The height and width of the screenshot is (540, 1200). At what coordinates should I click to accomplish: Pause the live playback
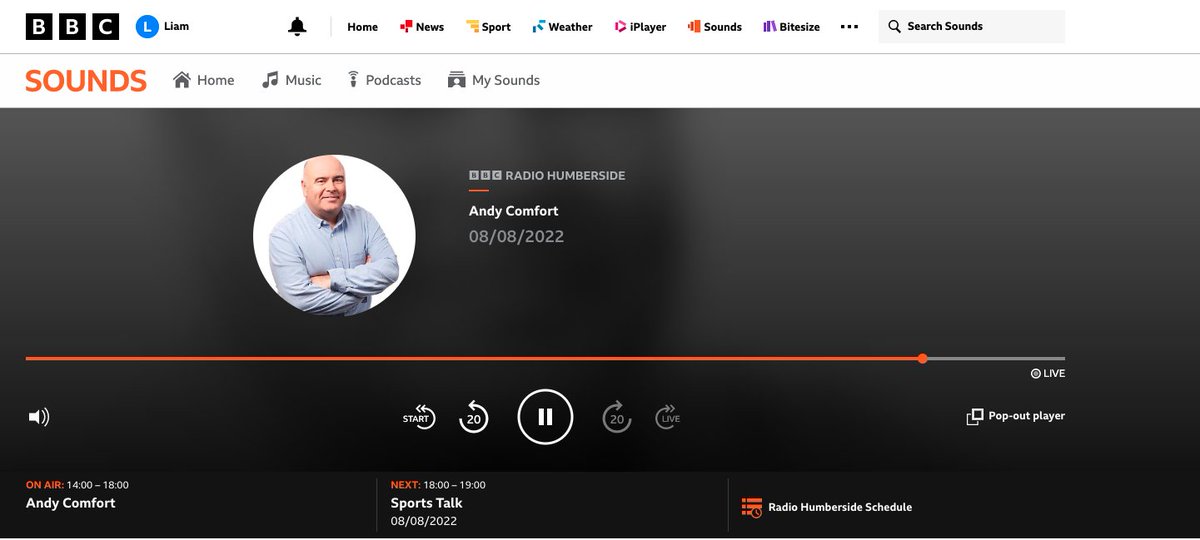point(545,417)
